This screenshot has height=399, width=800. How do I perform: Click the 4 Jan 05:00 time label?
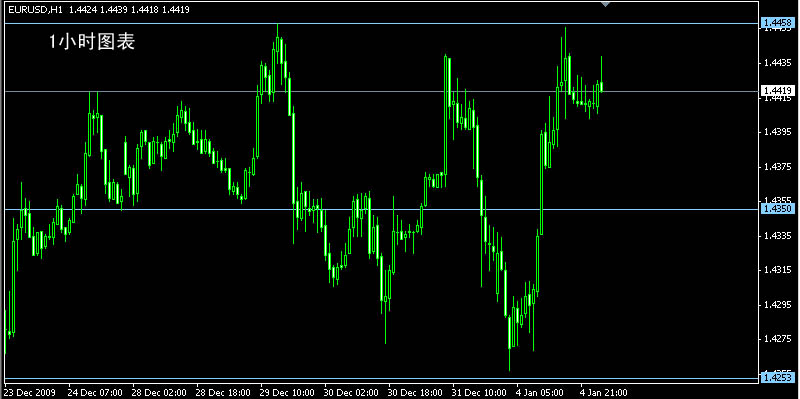tap(540, 393)
